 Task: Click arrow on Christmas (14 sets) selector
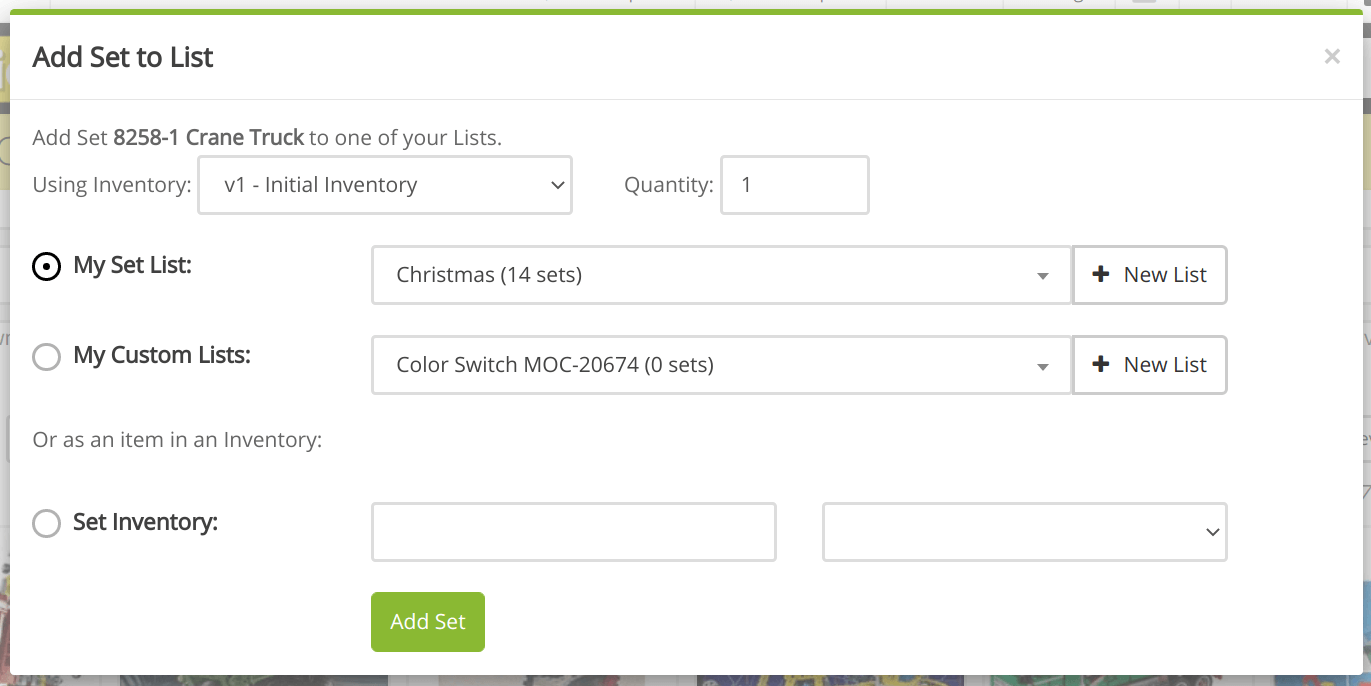(x=1042, y=276)
